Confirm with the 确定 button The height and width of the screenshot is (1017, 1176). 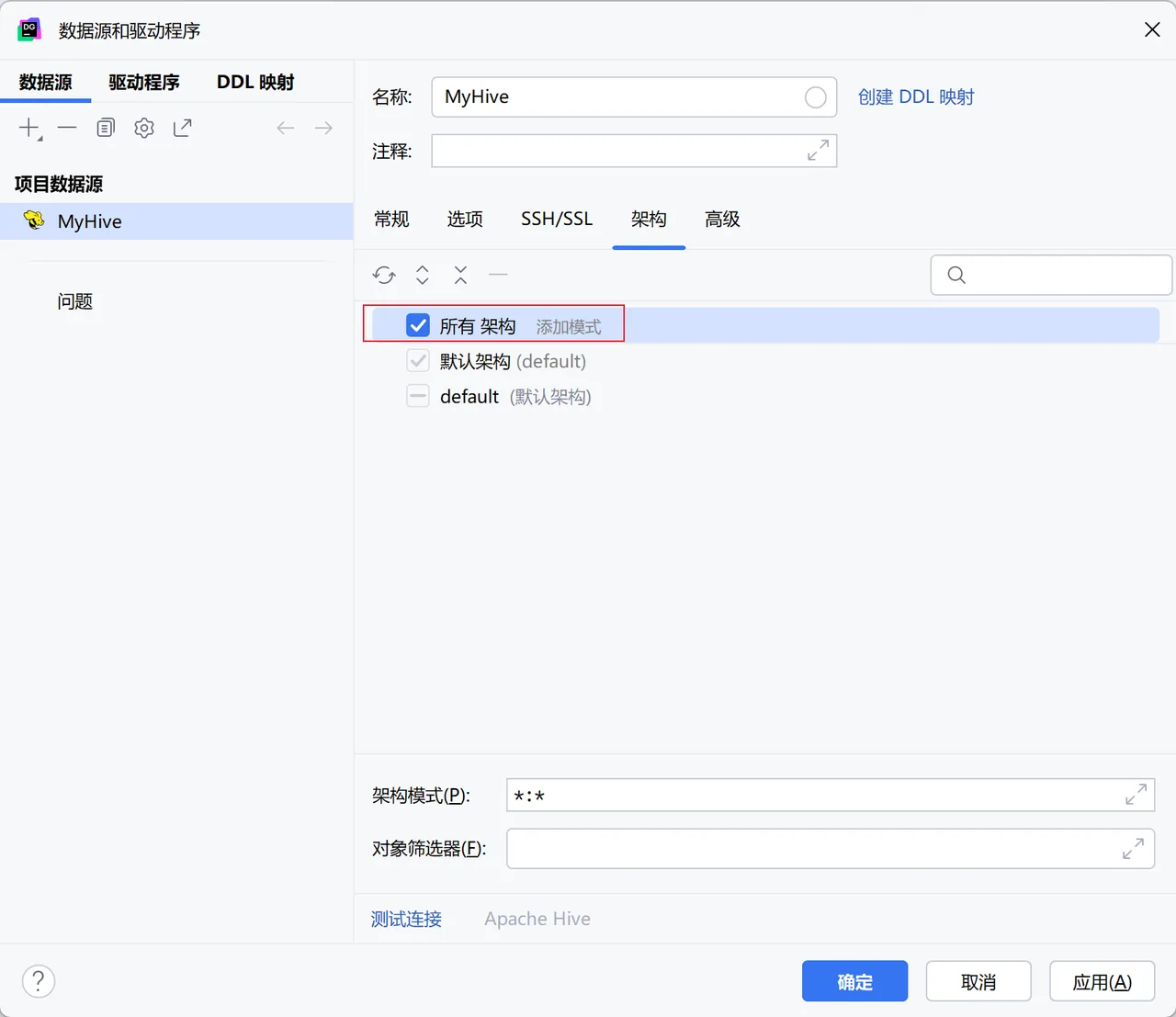point(854,981)
